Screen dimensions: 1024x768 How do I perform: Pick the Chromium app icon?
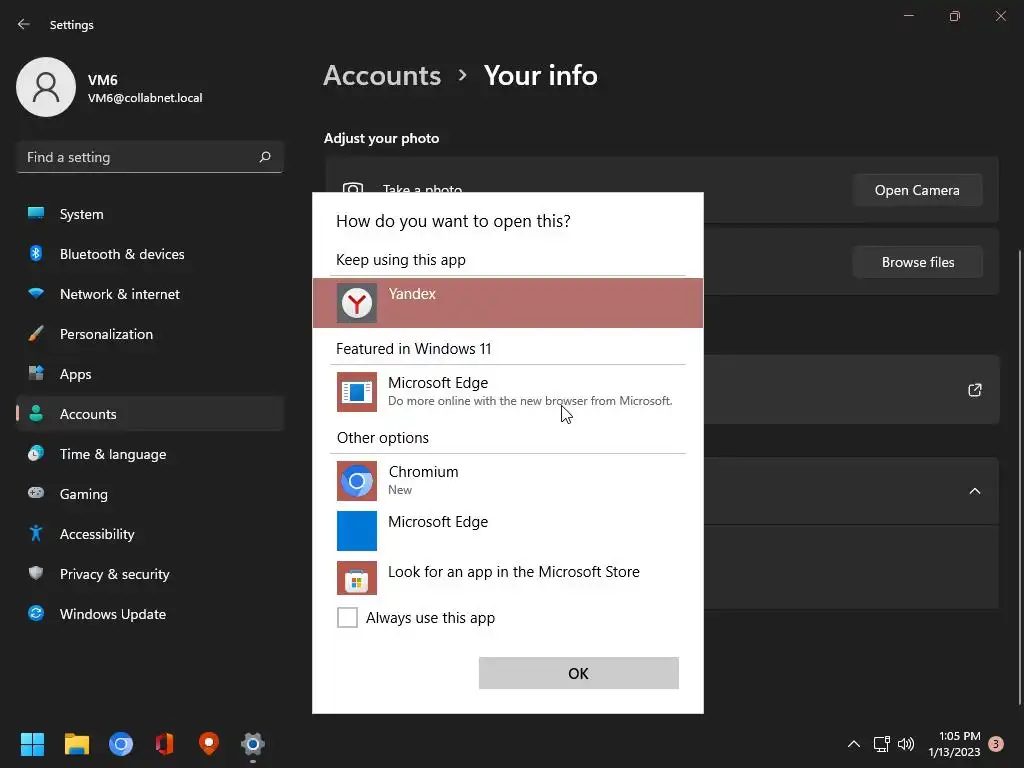pyautogui.click(x=357, y=481)
